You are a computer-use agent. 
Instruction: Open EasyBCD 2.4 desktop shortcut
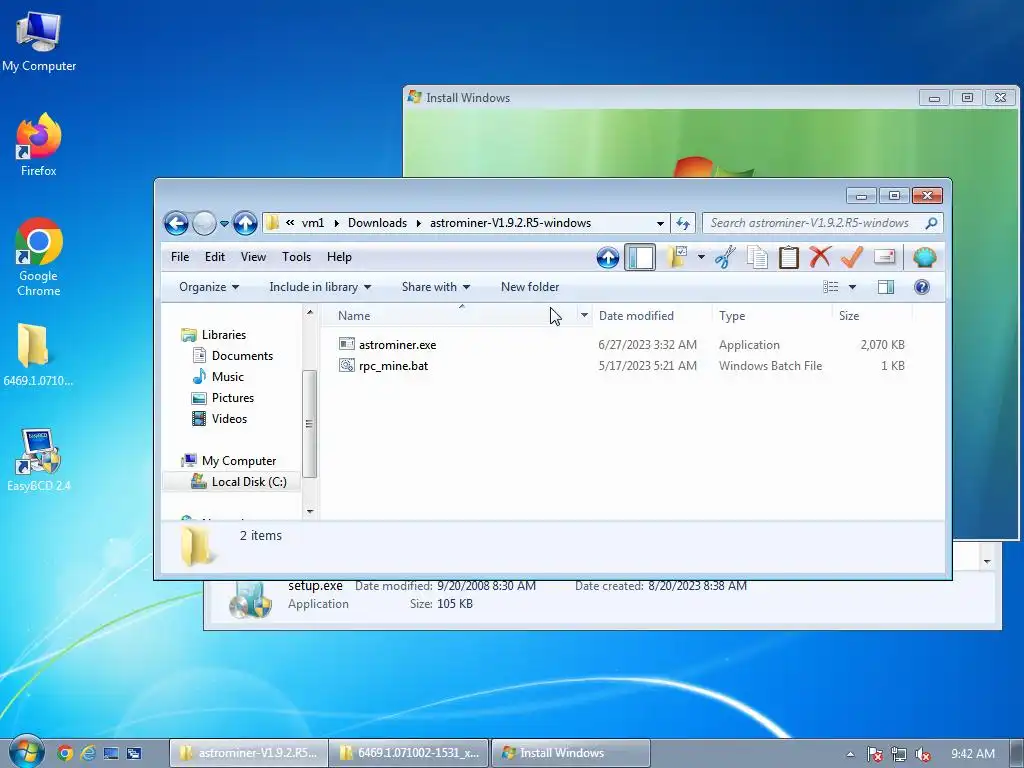click(x=39, y=460)
